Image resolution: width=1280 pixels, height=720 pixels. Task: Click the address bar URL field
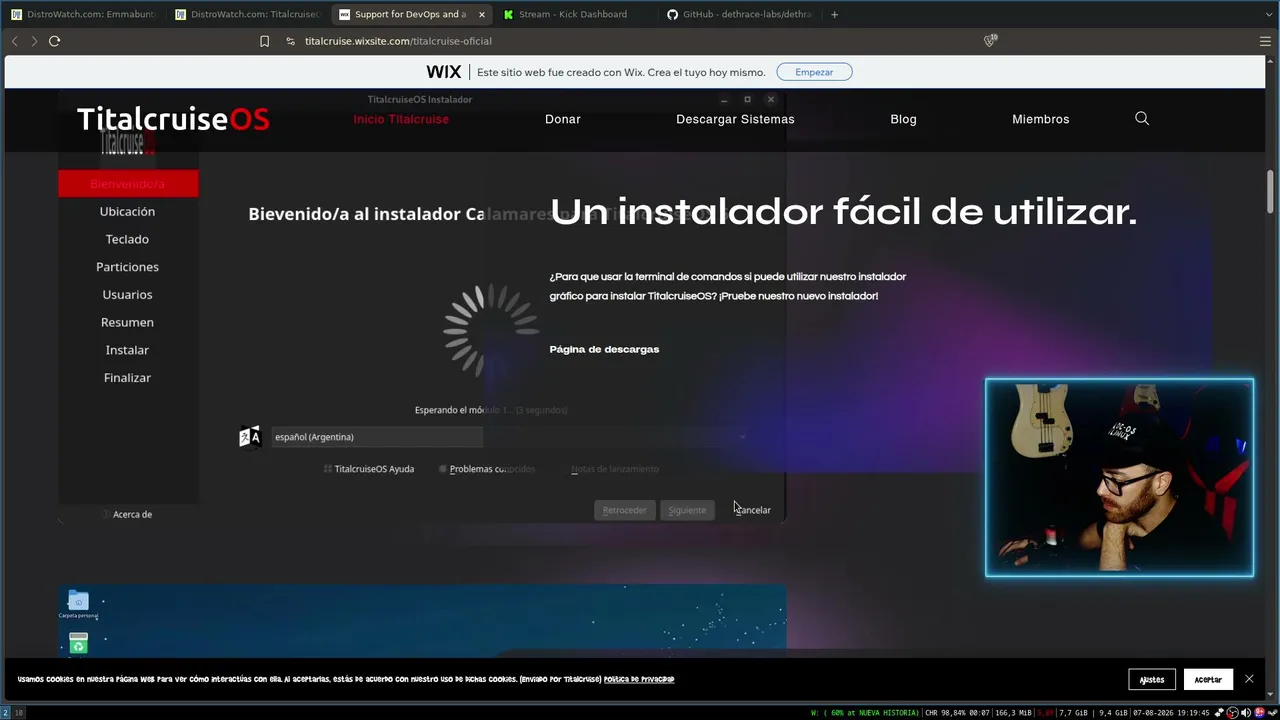click(x=398, y=41)
